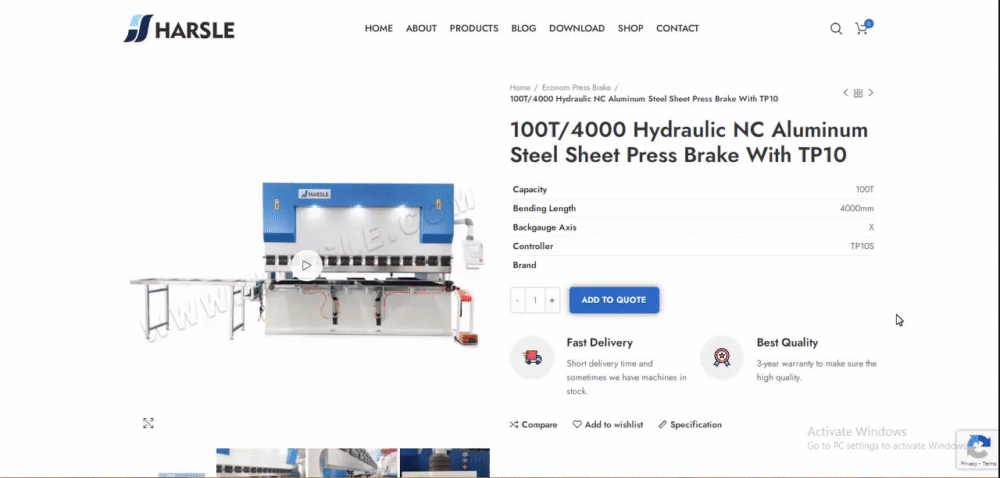Viewport: 1000px width, 478px height.
Task: Click the 'Capacity' label
Action: tap(530, 189)
